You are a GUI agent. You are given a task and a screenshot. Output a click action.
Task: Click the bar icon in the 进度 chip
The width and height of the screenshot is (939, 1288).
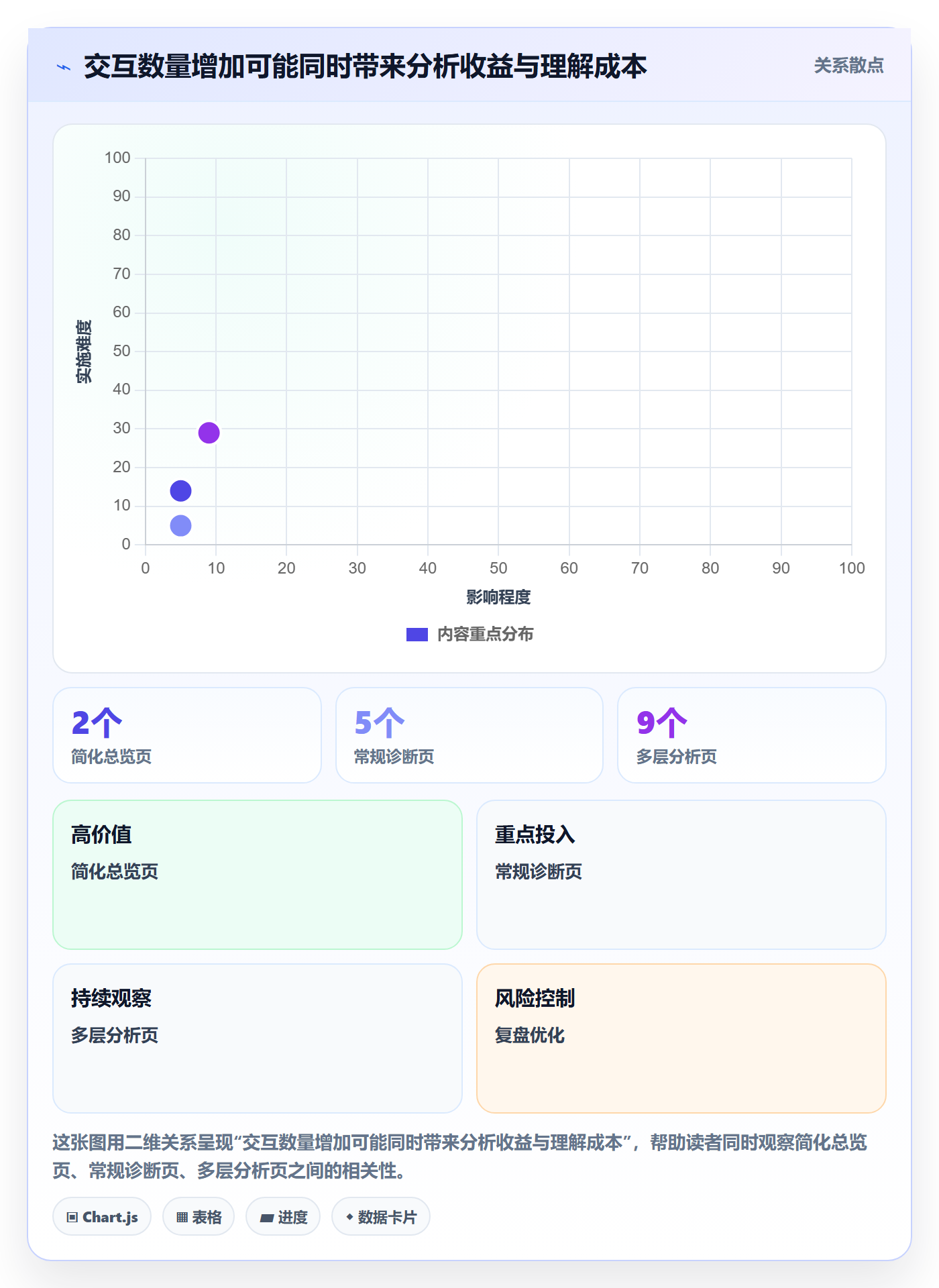coord(267,1218)
